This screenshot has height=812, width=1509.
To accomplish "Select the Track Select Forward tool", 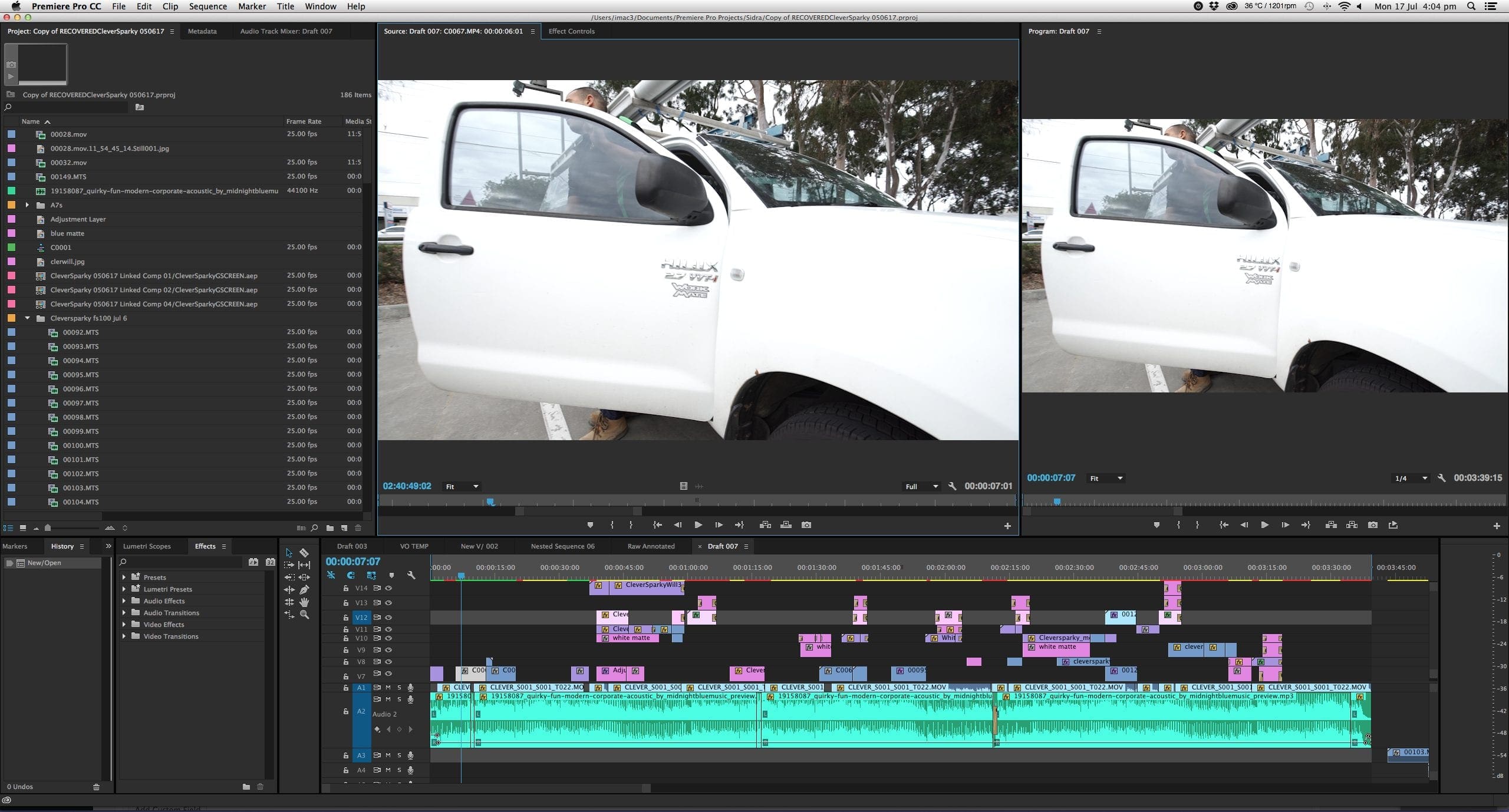I will [x=289, y=565].
